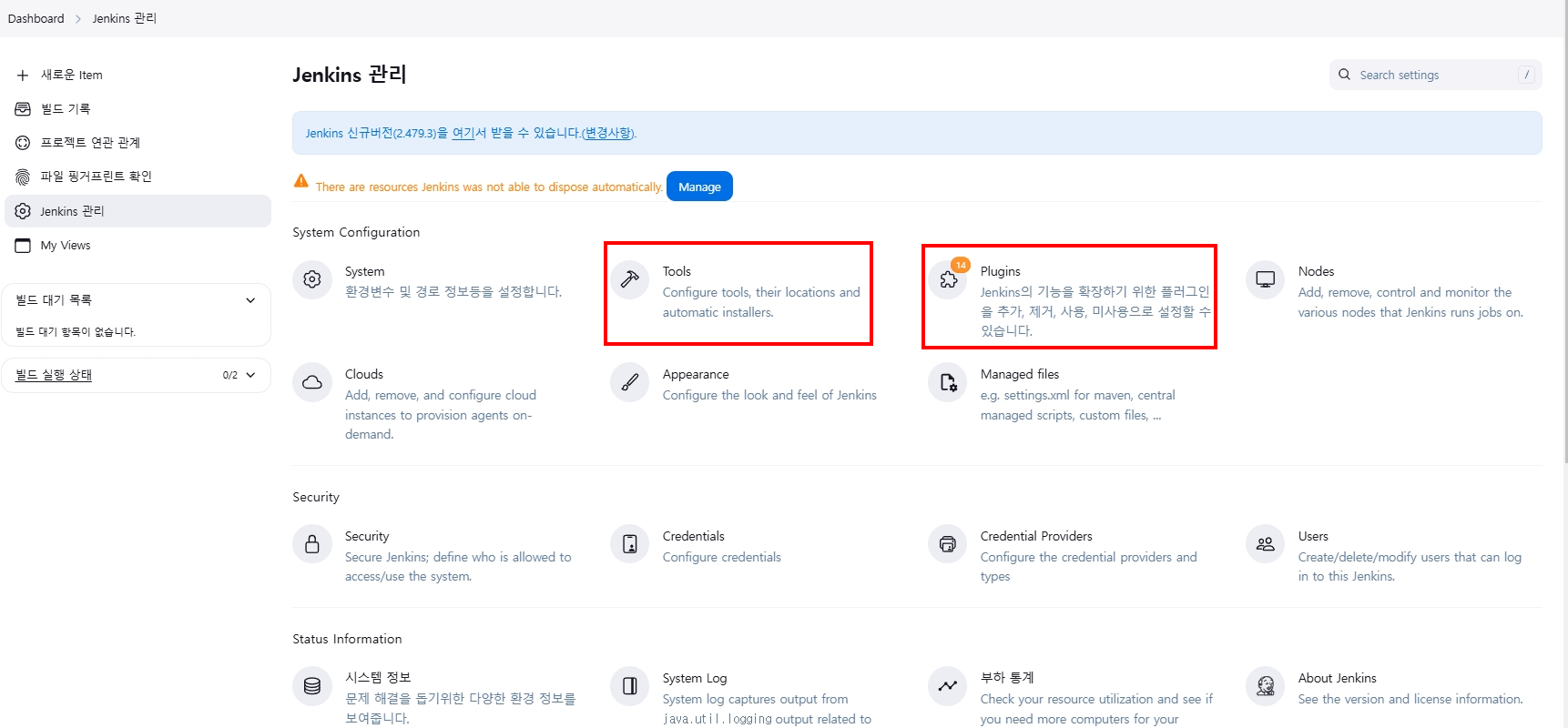
Task: Open the 시스템 정보 title
Action: tap(378, 677)
